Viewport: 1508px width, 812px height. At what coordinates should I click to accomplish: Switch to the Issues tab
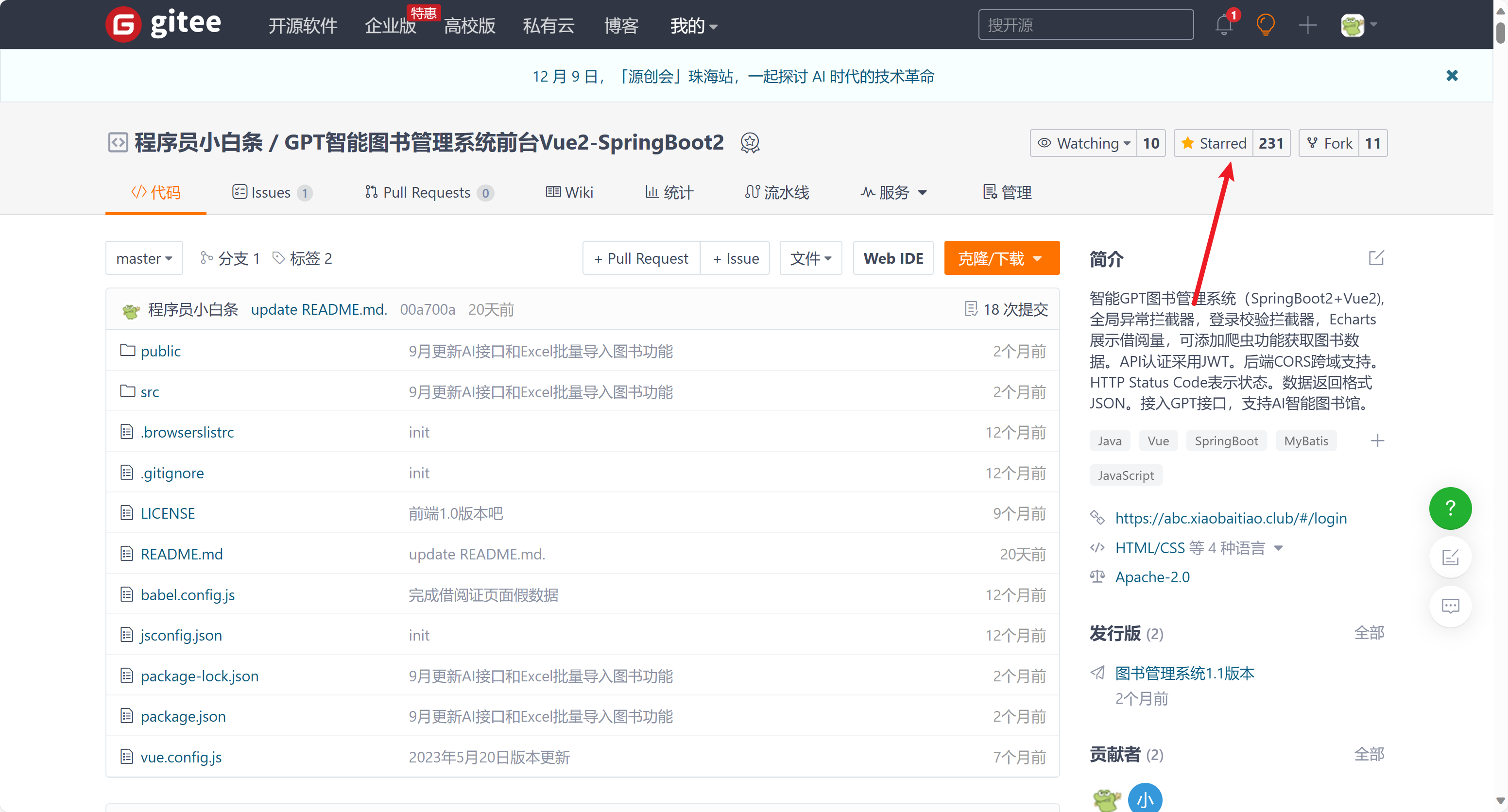tap(271, 192)
